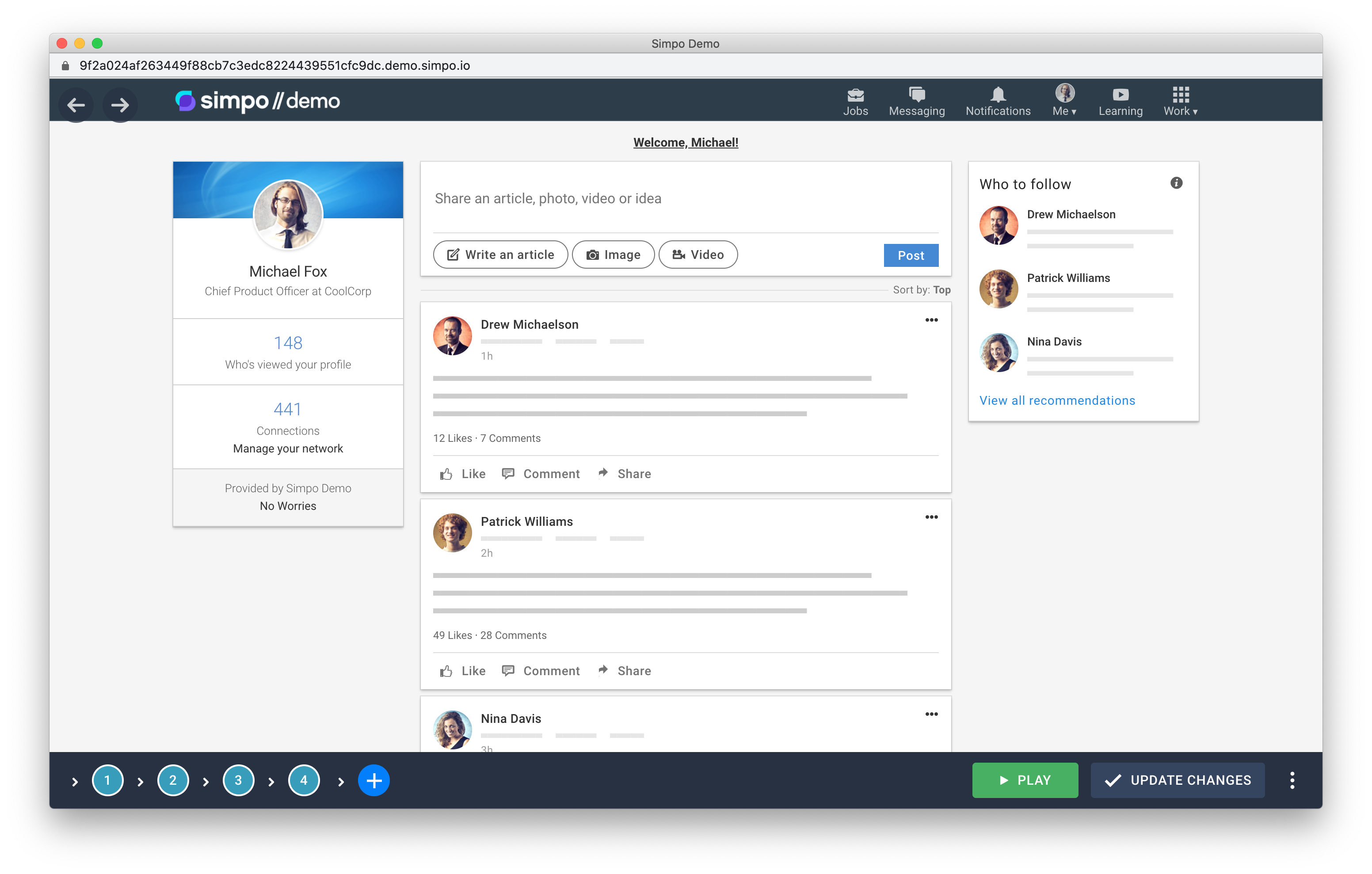Viewport: 1372px width, 874px height.
Task: Click Manage your network link
Action: pos(288,448)
